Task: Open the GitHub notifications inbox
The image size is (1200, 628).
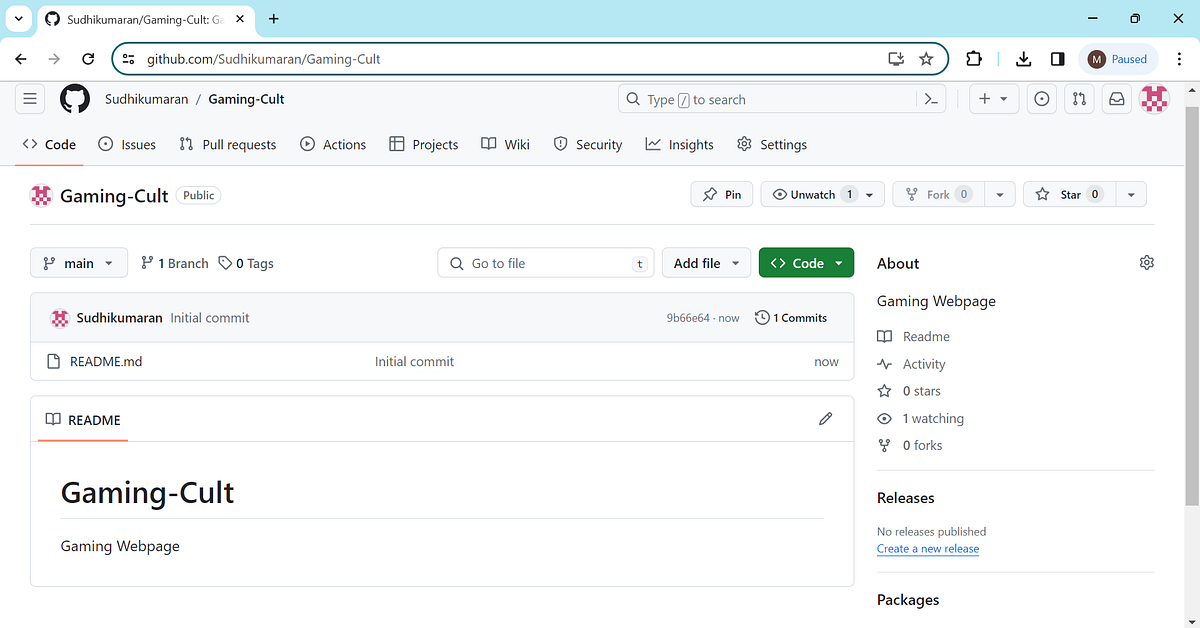Action: [1116, 98]
